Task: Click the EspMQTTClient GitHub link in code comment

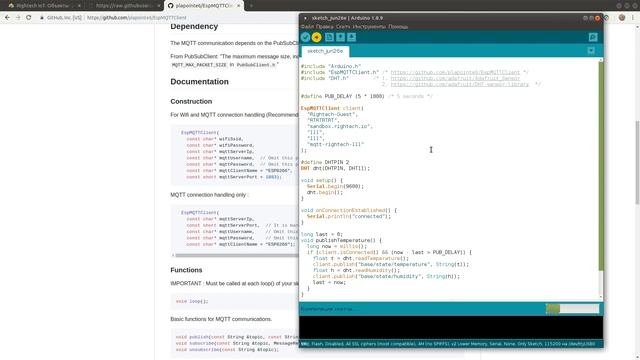Action: 455,72
